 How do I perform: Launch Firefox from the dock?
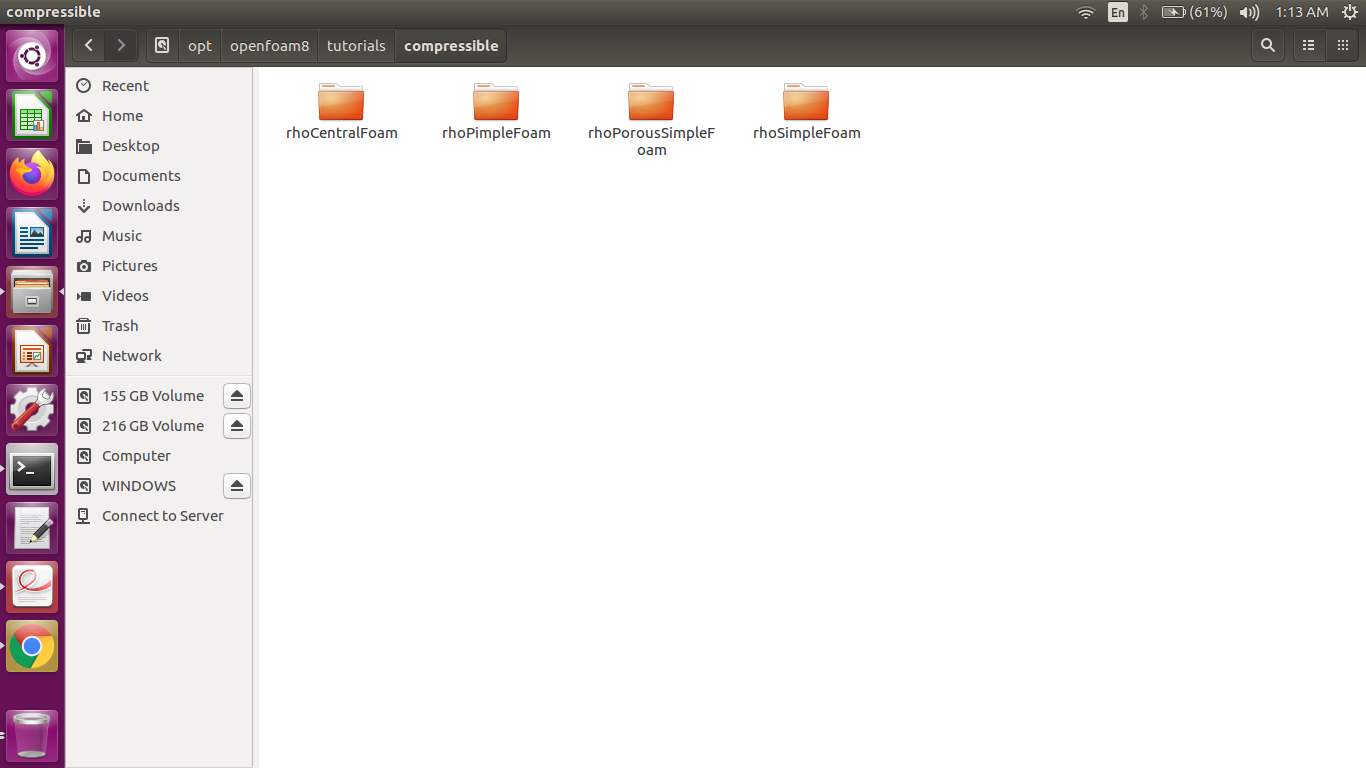tap(32, 175)
